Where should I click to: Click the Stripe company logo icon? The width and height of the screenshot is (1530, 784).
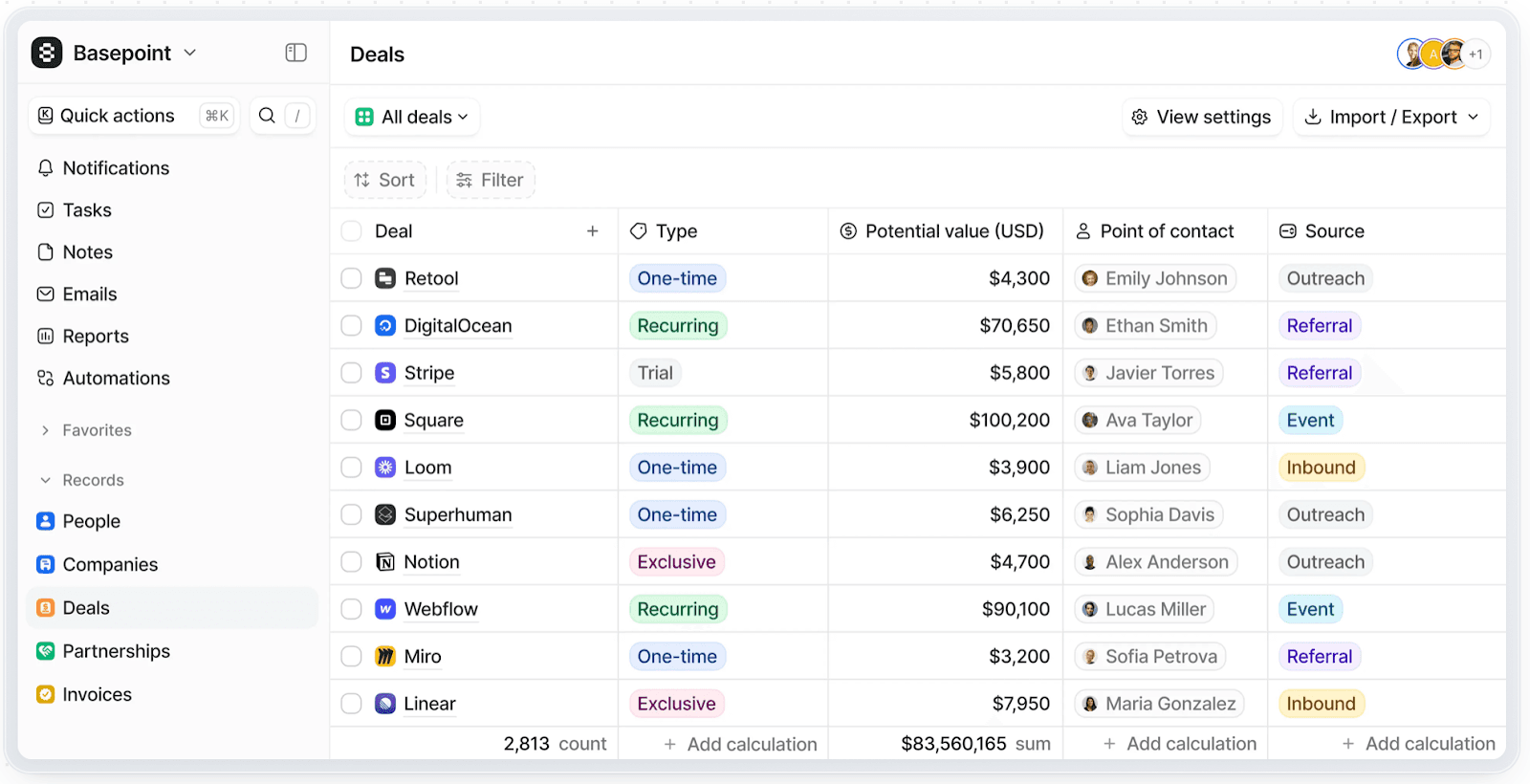pos(385,373)
